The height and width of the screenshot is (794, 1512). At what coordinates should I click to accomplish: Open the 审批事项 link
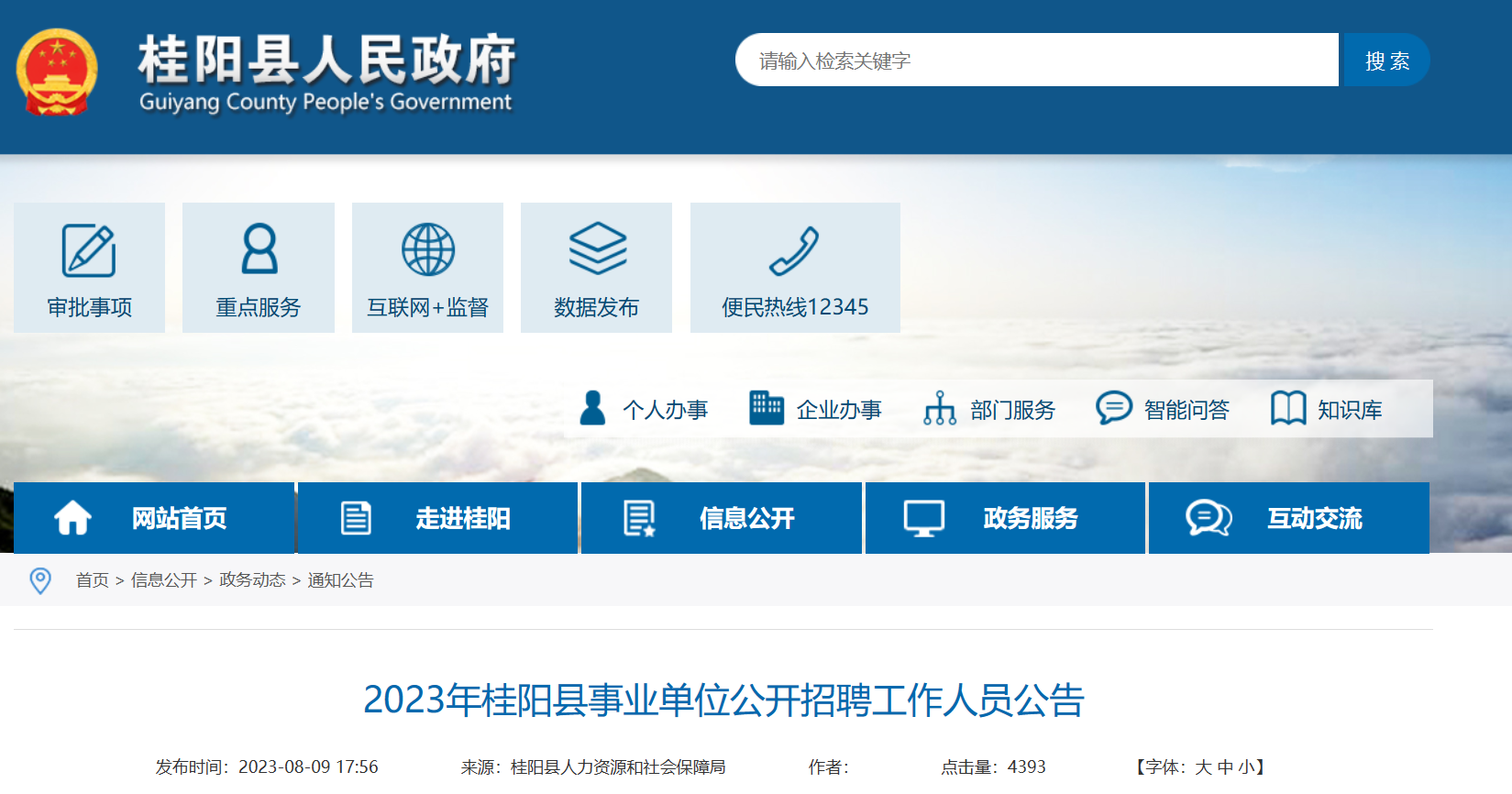pyautogui.click(x=89, y=268)
